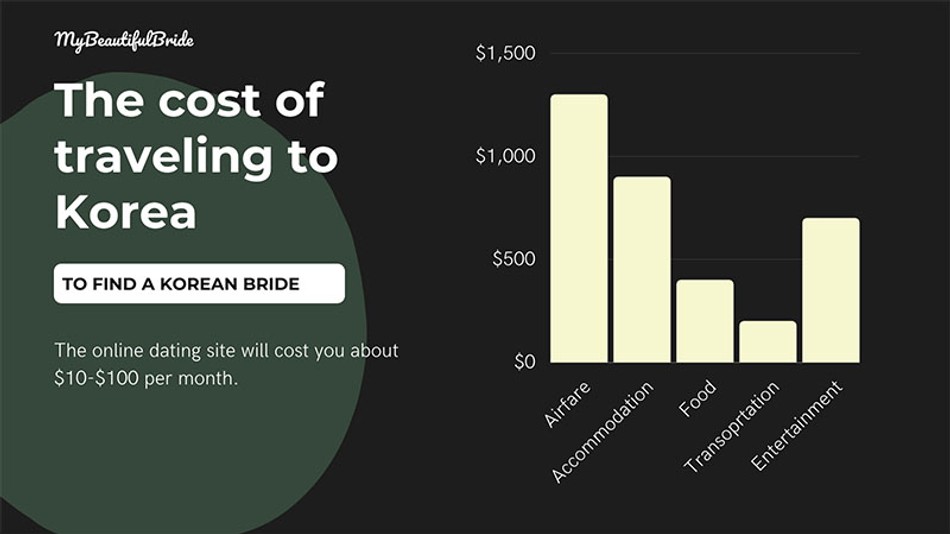Click the Food category label
The image size is (950, 534).
[697, 399]
